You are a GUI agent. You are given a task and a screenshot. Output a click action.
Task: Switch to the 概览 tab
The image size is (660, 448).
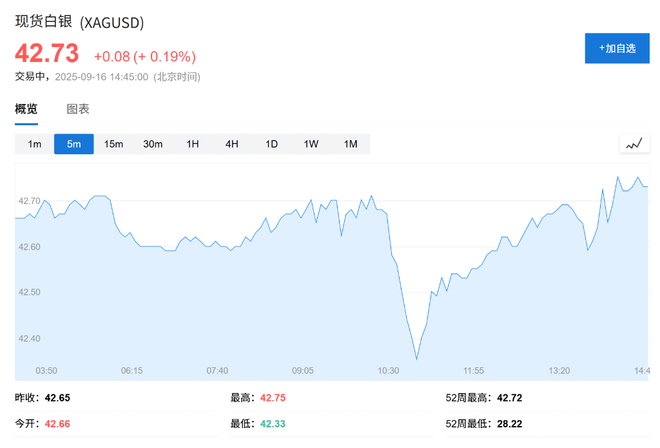pyautogui.click(x=26, y=109)
